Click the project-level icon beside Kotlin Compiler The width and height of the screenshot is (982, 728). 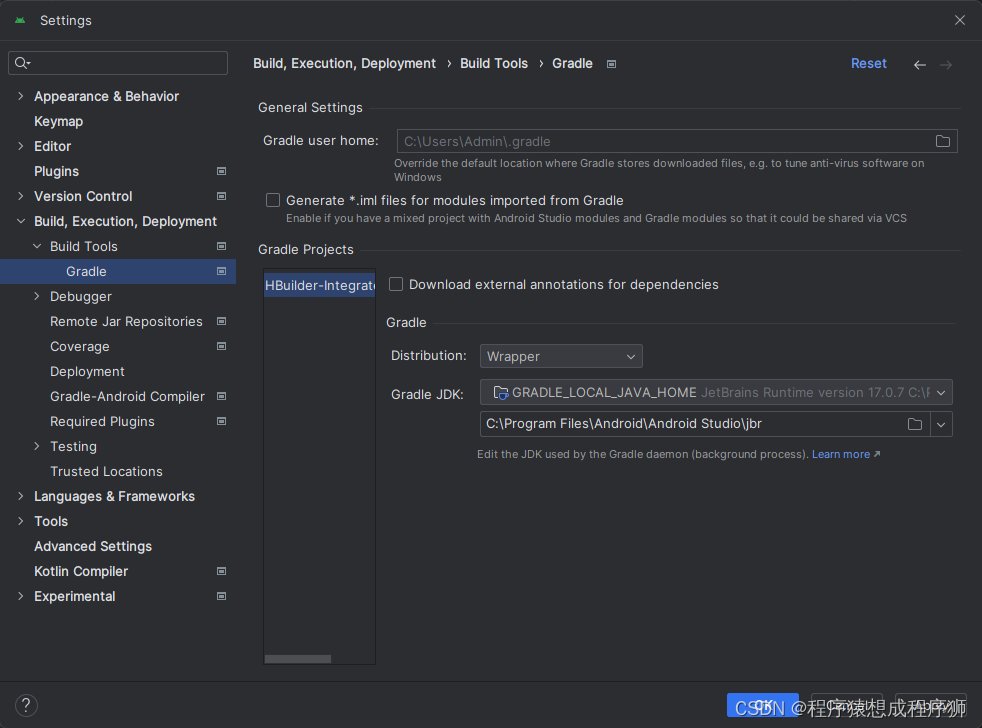pyautogui.click(x=221, y=572)
